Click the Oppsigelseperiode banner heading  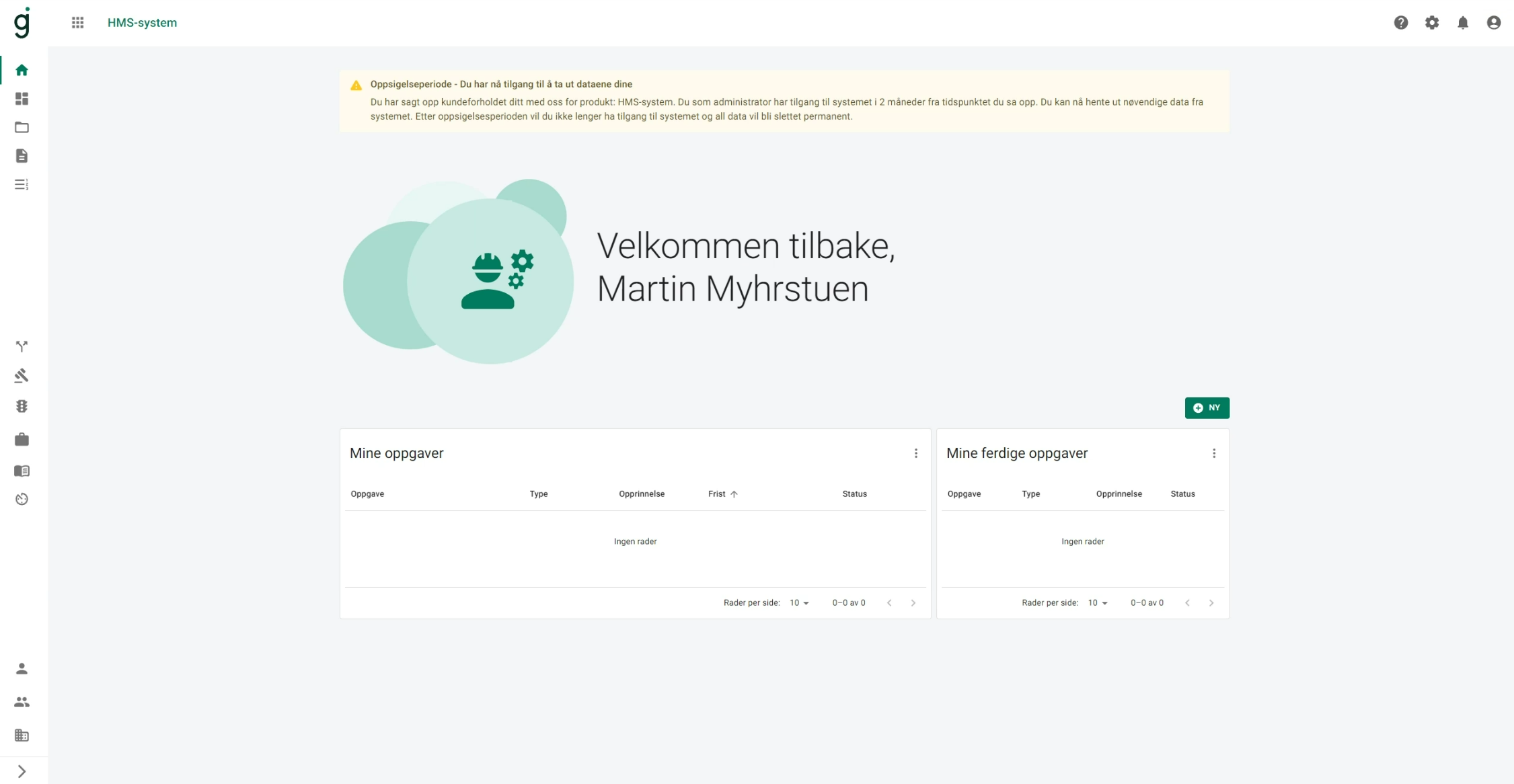501,84
